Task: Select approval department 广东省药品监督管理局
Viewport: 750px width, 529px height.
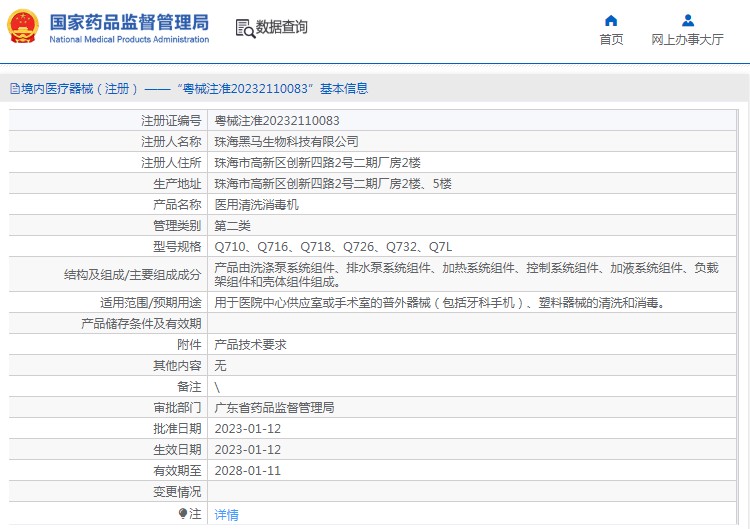Action: (x=275, y=408)
